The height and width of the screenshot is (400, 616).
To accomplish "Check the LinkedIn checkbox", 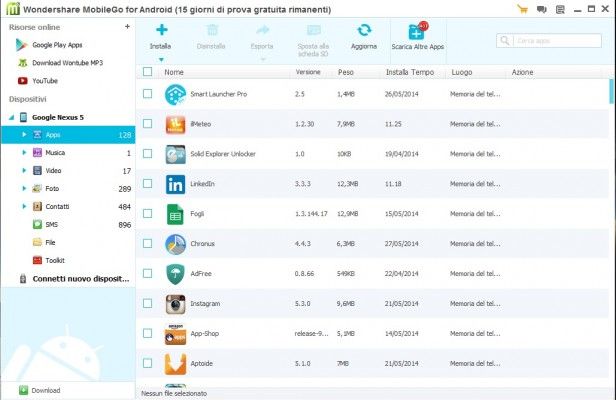I will pyautogui.click(x=147, y=183).
